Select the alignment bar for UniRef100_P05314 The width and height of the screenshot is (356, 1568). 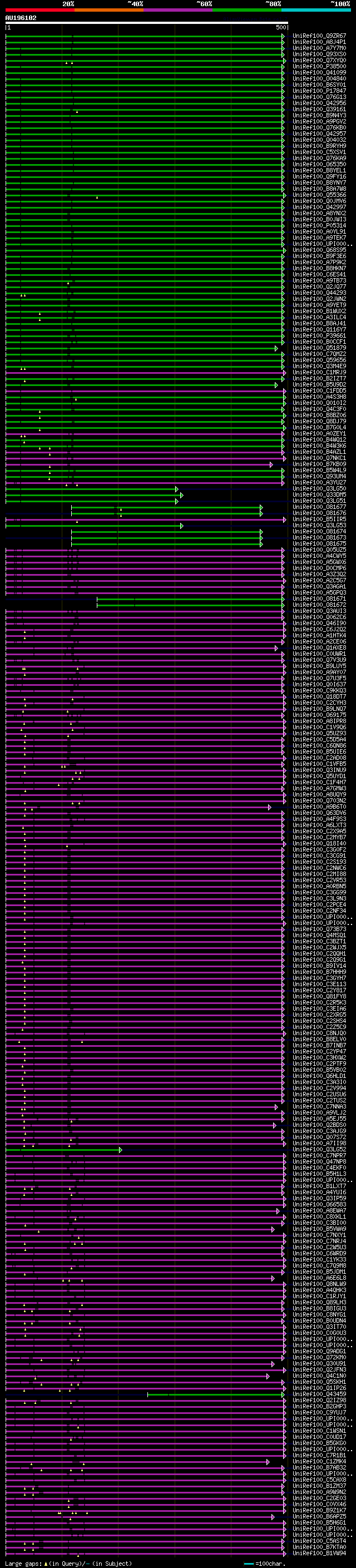point(145,225)
